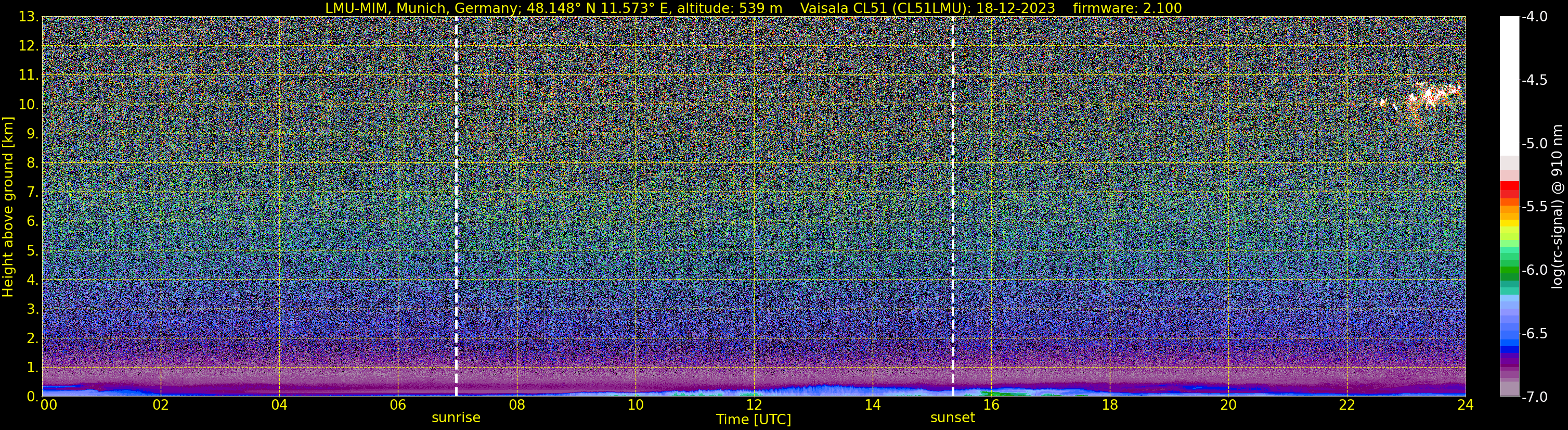Click the time axis tick '10'

pos(636,406)
